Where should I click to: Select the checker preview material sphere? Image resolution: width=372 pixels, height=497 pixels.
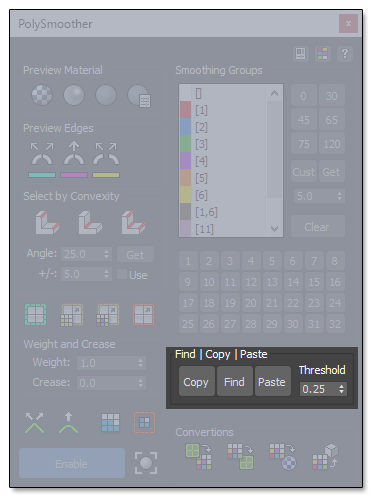pos(42,95)
